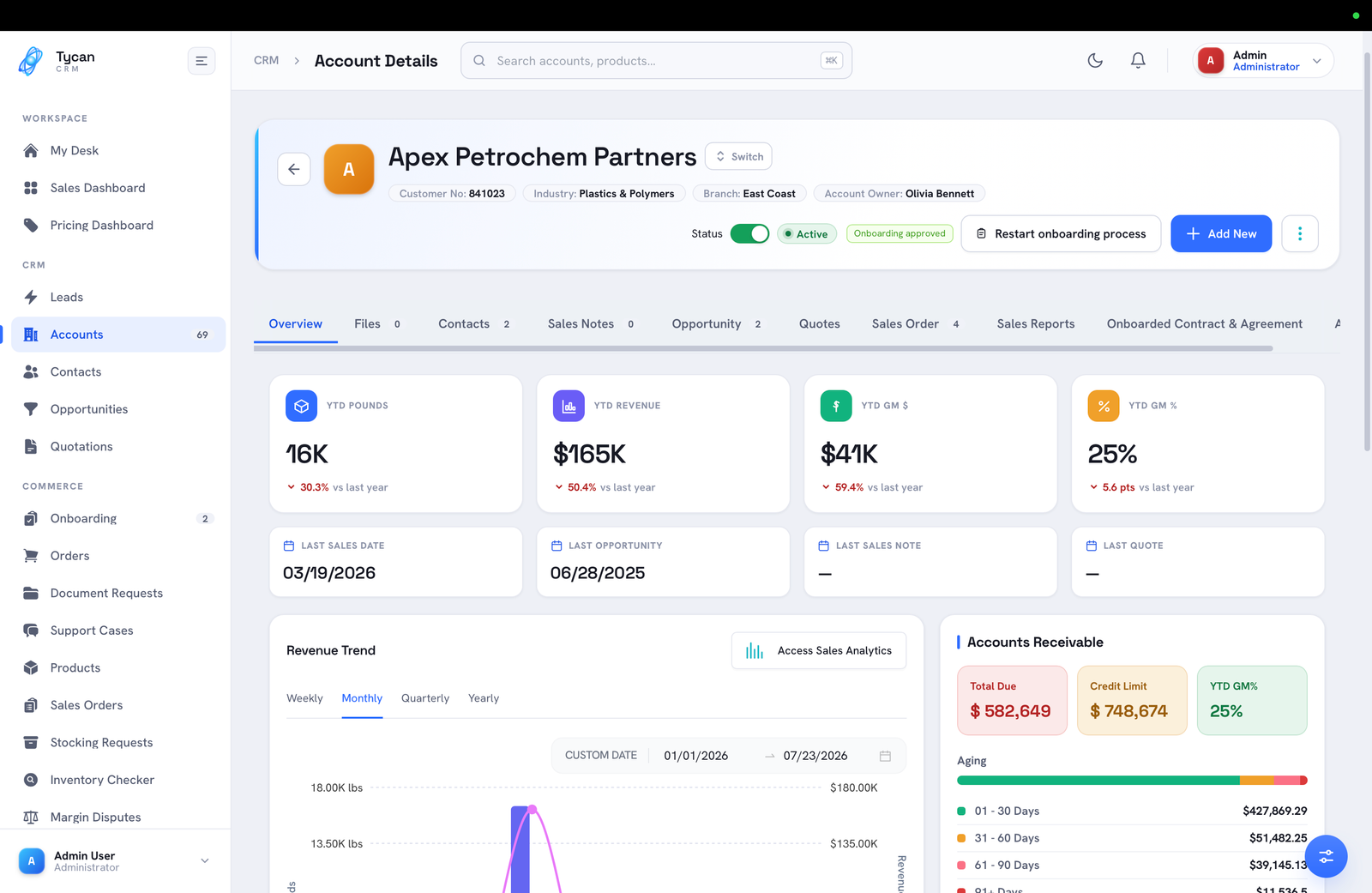This screenshot has width=1372, height=893.
Task: Click the YTD Revenue $165K card
Action: point(664,443)
